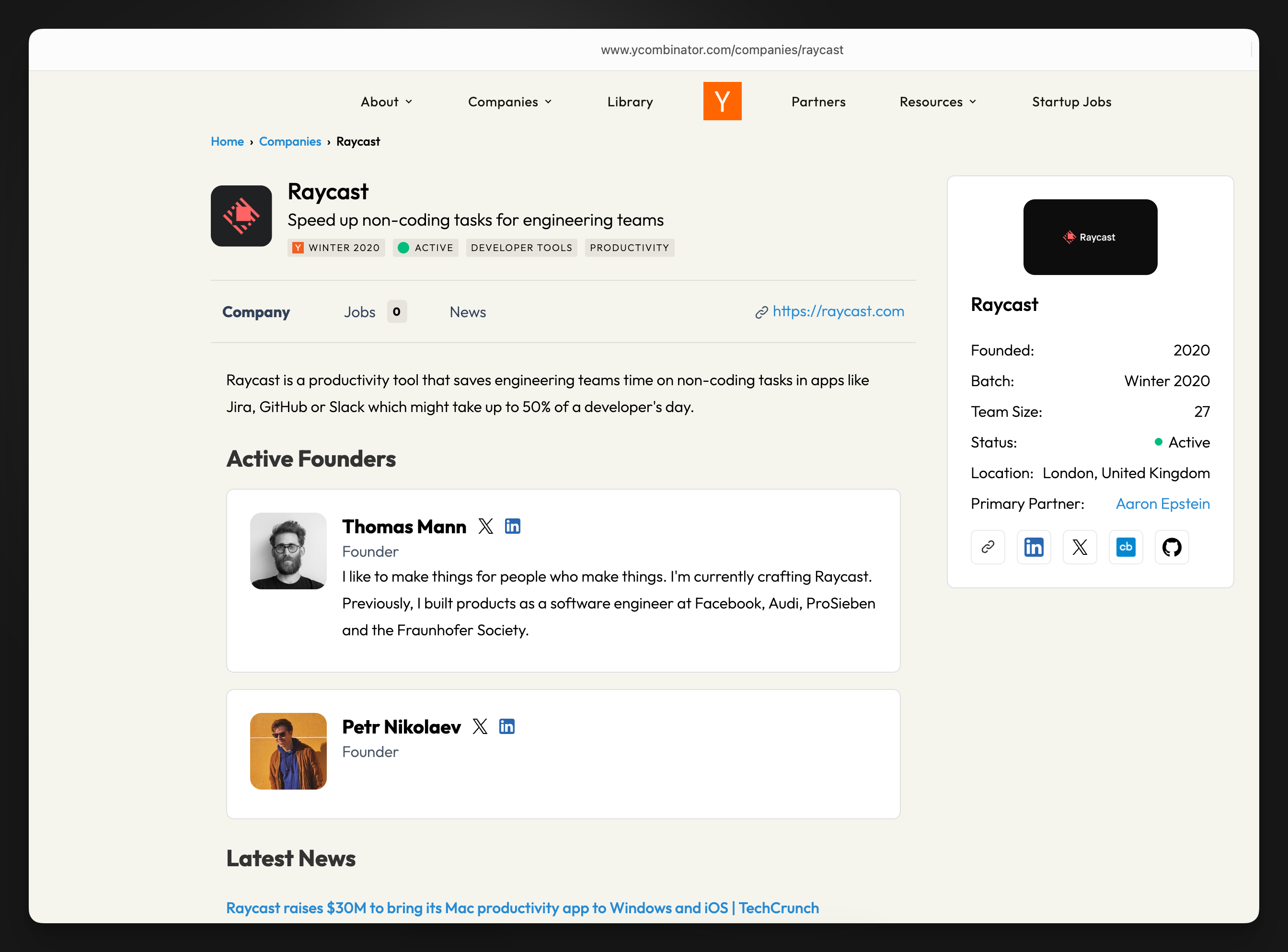Viewport: 1288px width, 952px height.
Task: Open Thomas Mann's X profile icon
Action: [485, 526]
